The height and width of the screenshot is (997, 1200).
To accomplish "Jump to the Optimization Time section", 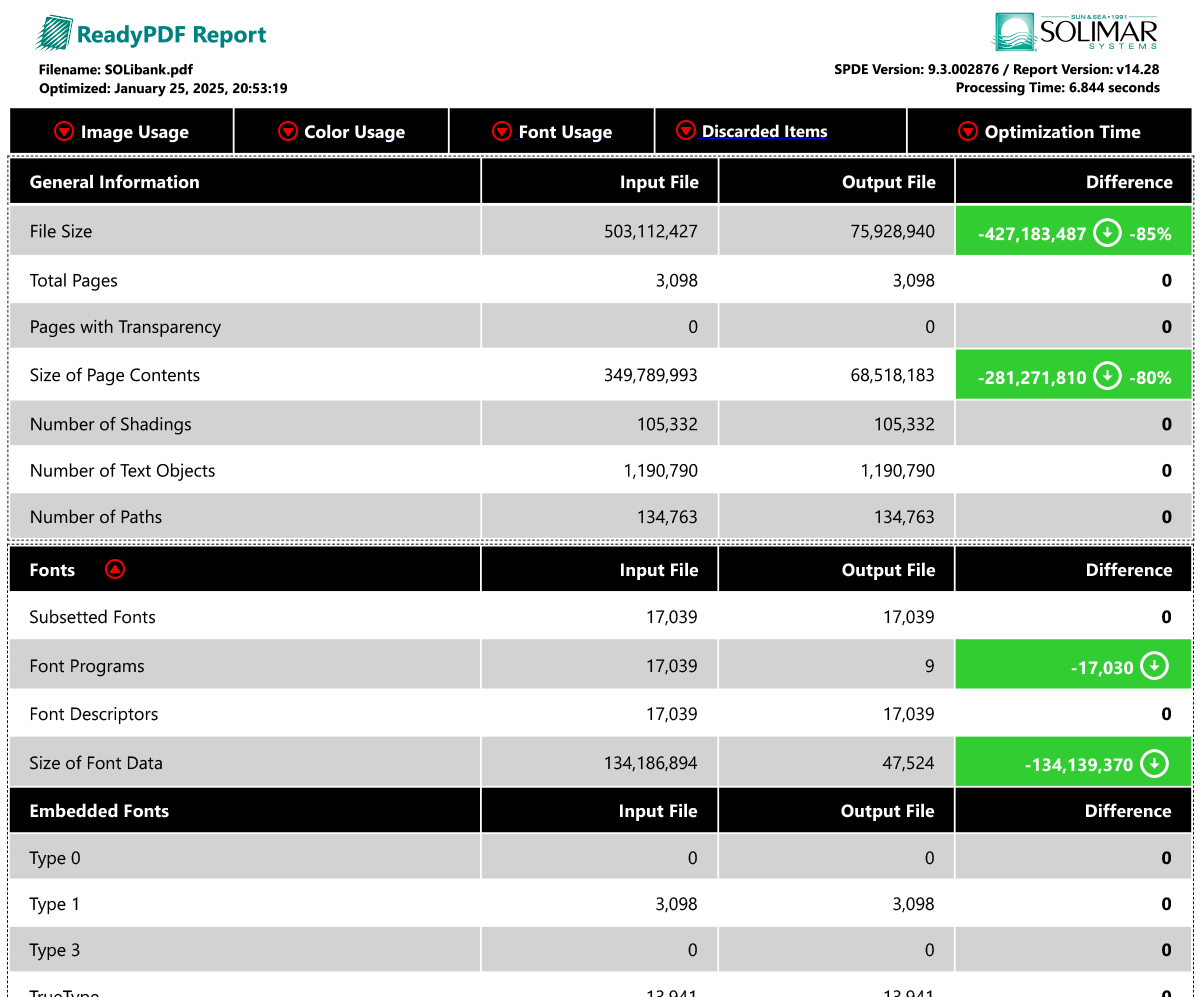I will click(1062, 132).
